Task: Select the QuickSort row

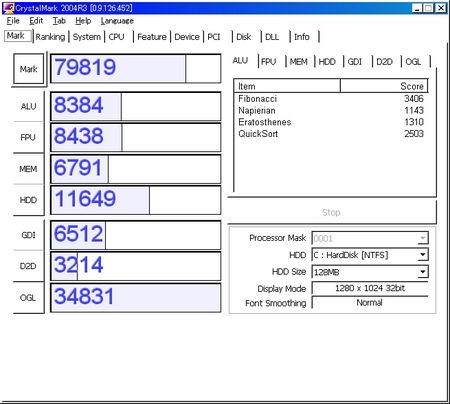Action: (331, 134)
